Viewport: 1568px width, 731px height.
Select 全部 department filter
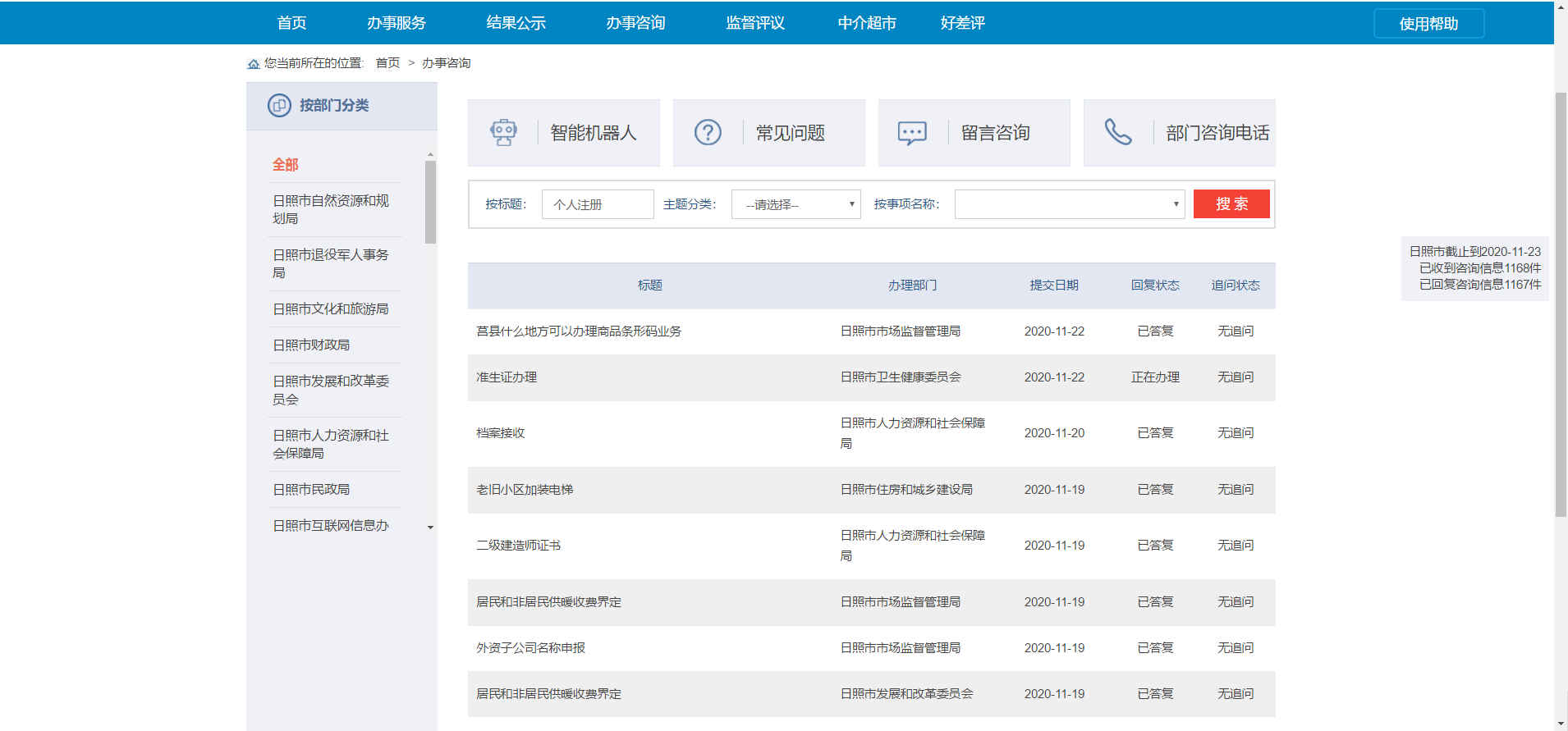point(286,165)
